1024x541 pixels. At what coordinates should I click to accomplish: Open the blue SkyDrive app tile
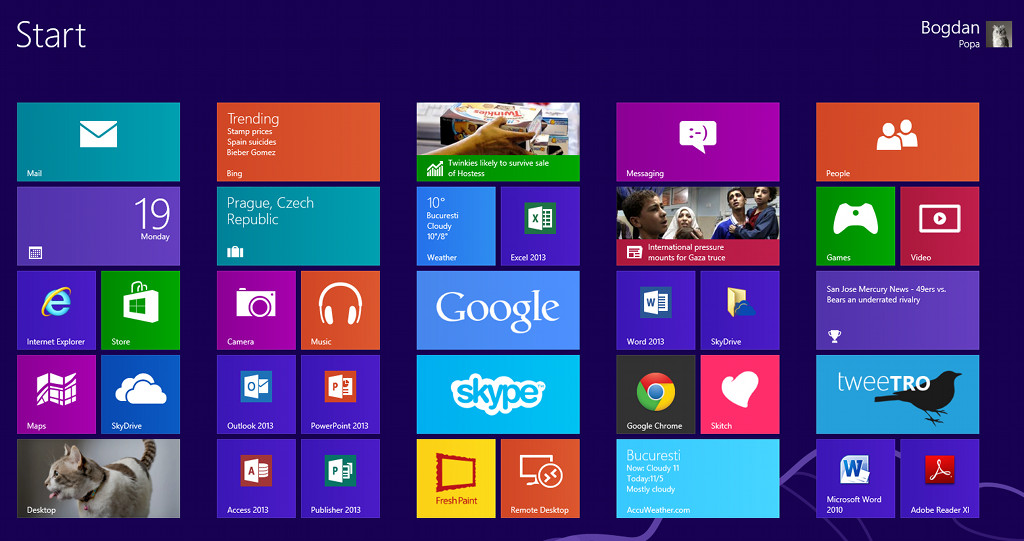[x=140, y=395]
